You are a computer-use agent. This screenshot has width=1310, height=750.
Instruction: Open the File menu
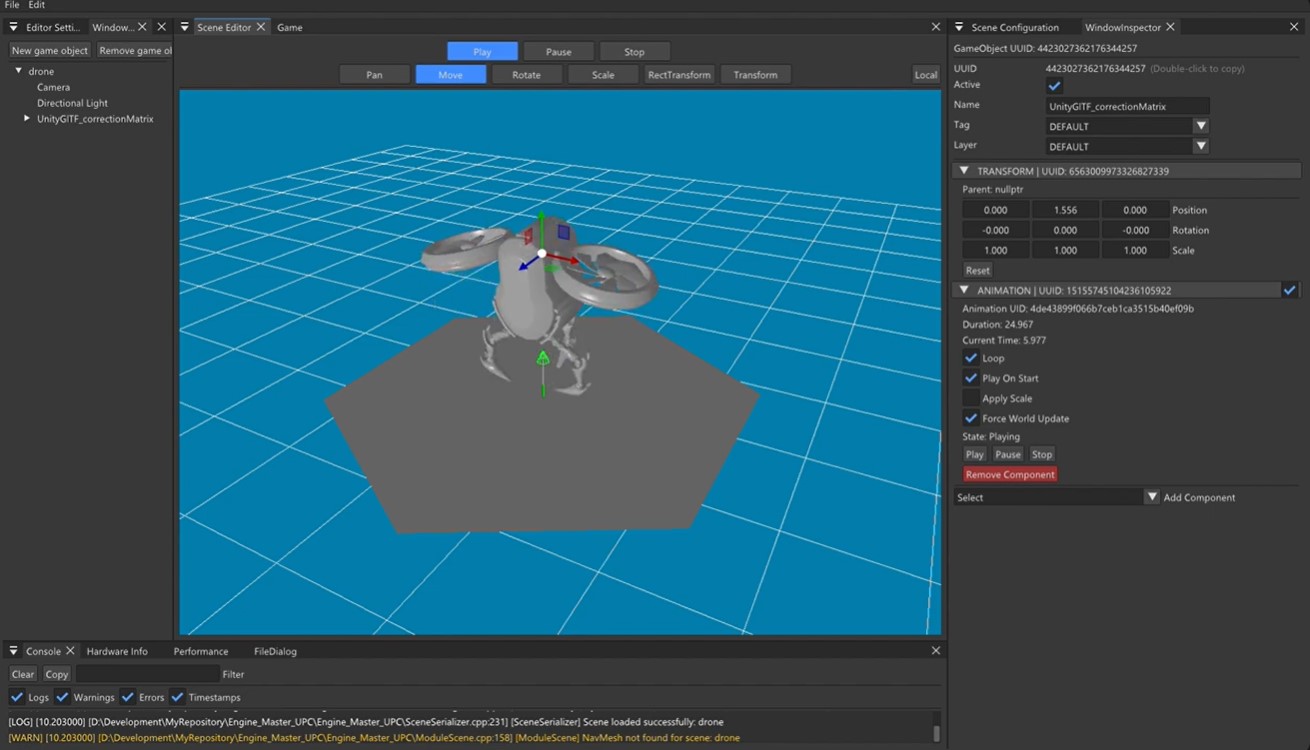click(x=12, y=5)
